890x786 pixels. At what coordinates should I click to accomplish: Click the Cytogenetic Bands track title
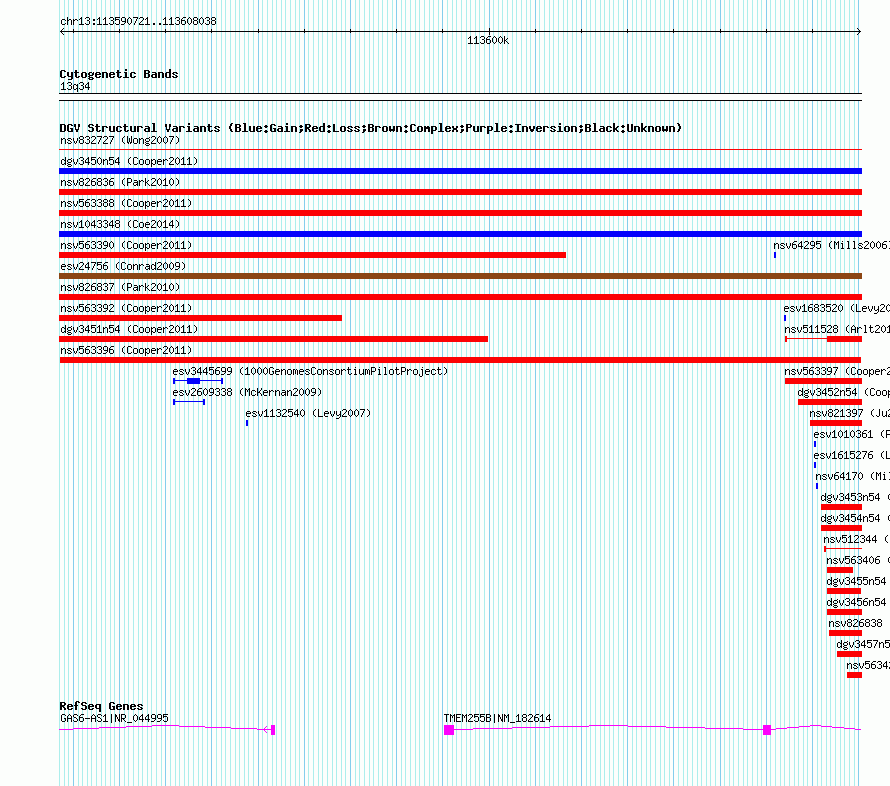pyautogui.click(x=119, y=74)
